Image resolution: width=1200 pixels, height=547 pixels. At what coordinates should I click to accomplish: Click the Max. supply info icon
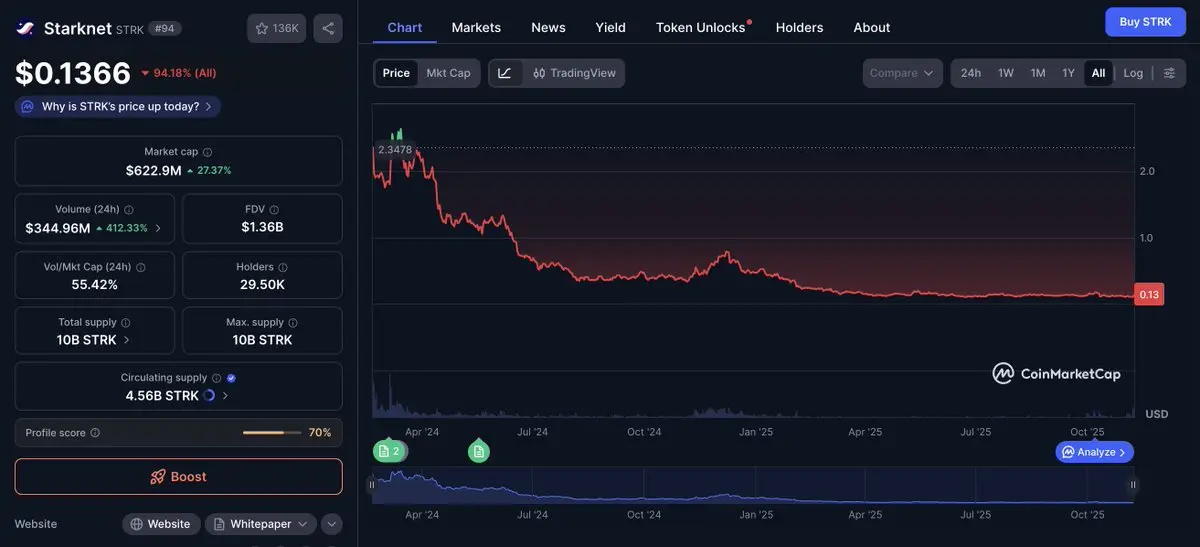[x=293, y=322]
